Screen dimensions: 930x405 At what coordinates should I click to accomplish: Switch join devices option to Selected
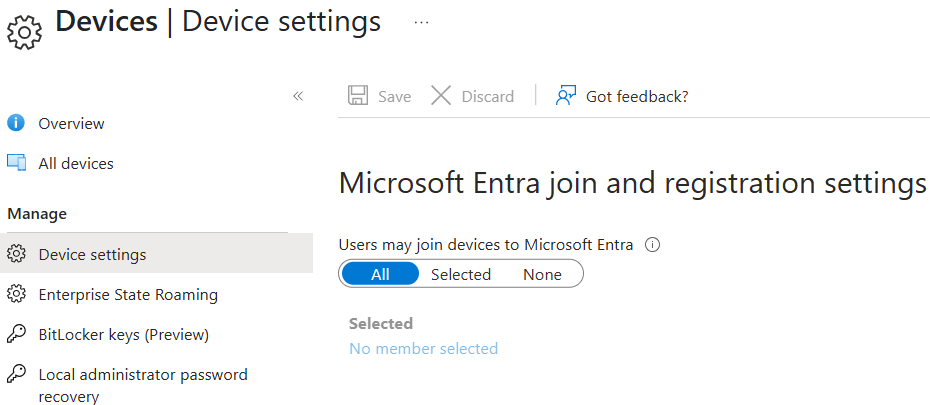pos(461,274)
